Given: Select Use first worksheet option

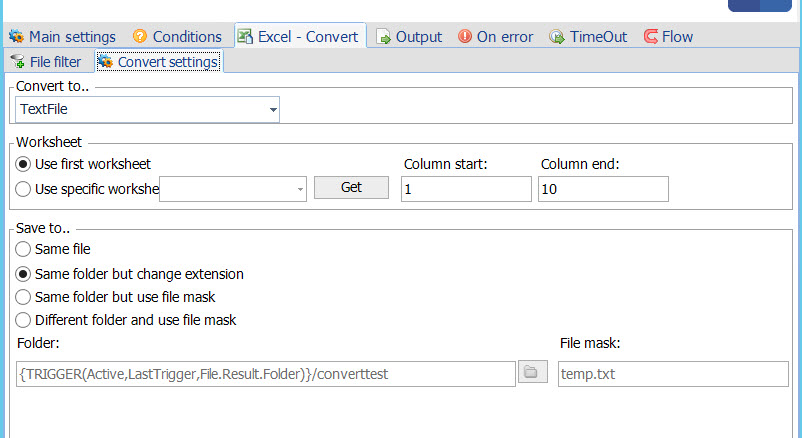Looking at the screenshot, I should pyautogui.click(x=23, y=164).
